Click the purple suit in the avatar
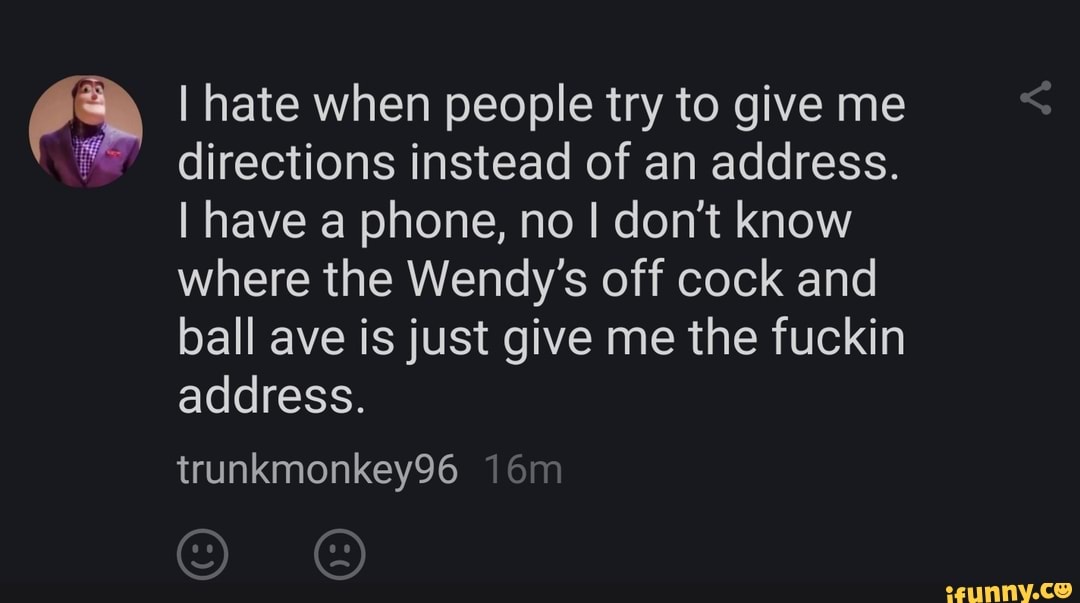The width and height of the screenshot is (1080, 603). coord(88,158)
